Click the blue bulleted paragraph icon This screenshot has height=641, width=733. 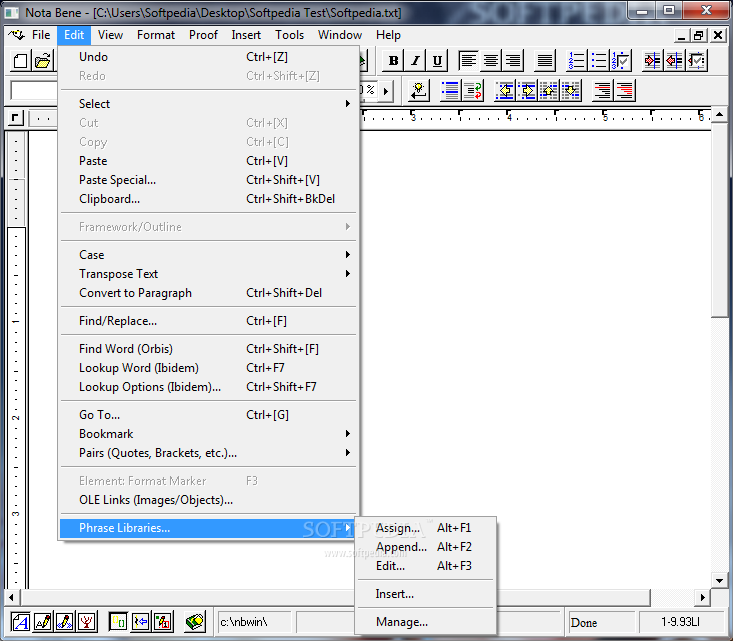coord(450,91)
